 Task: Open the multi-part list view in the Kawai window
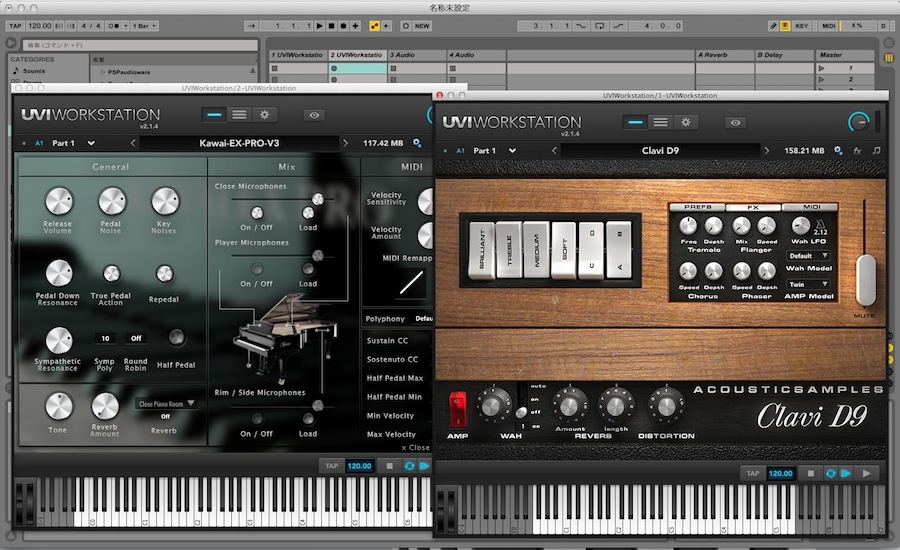(x=239, y=115)
